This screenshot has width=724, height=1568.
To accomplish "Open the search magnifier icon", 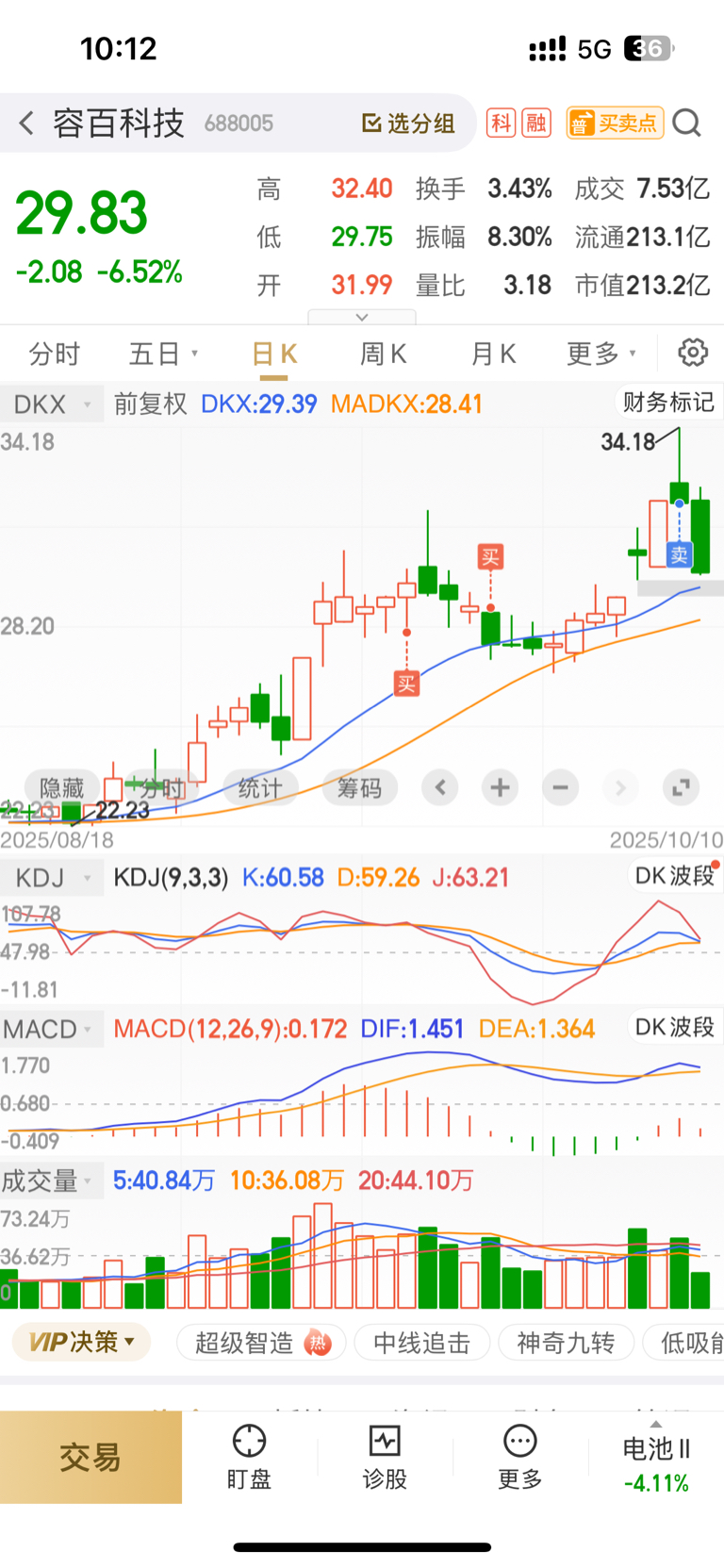I will [687, 123].
